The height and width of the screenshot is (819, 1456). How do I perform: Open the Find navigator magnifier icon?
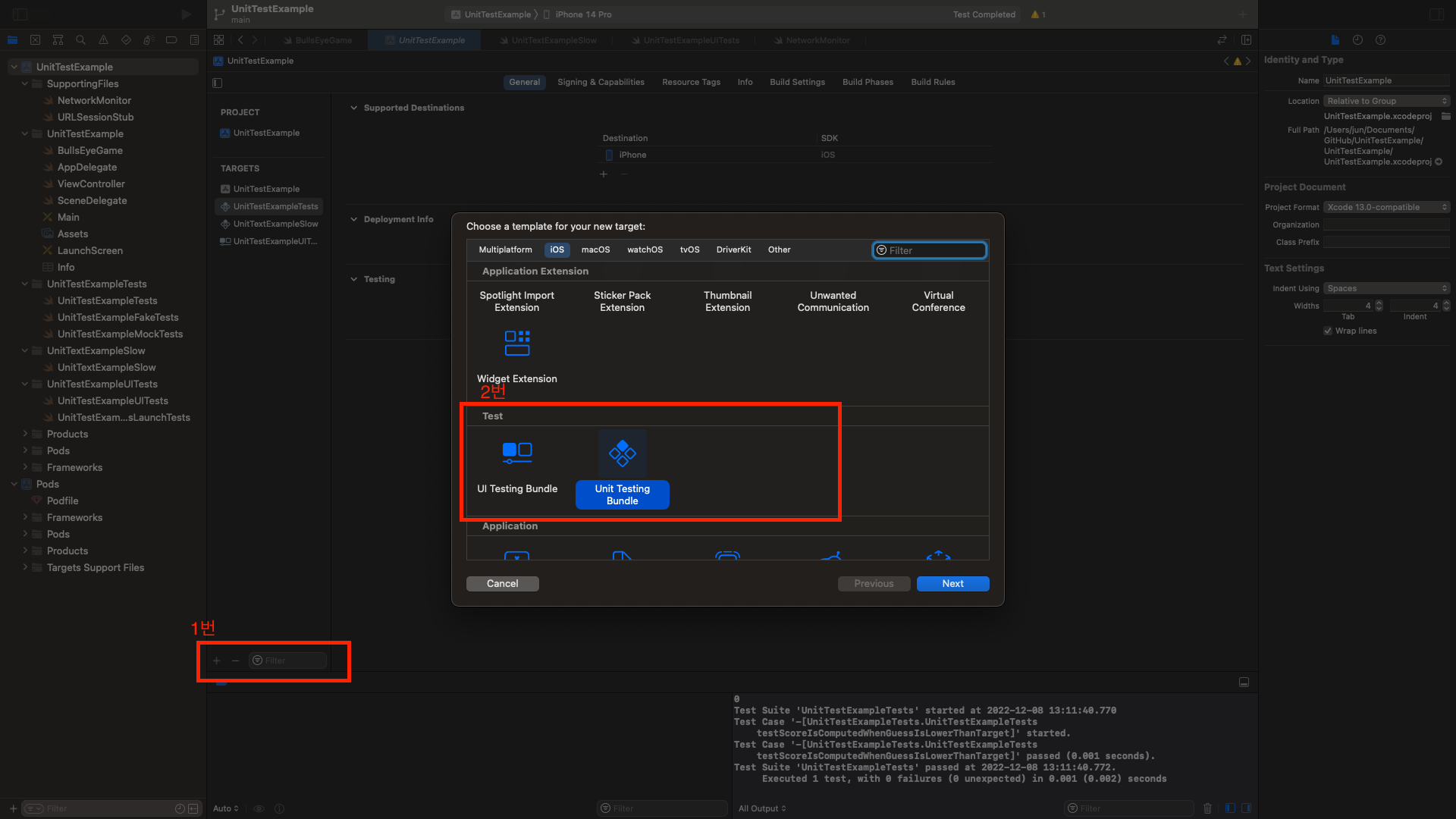[x=80, y=40]
